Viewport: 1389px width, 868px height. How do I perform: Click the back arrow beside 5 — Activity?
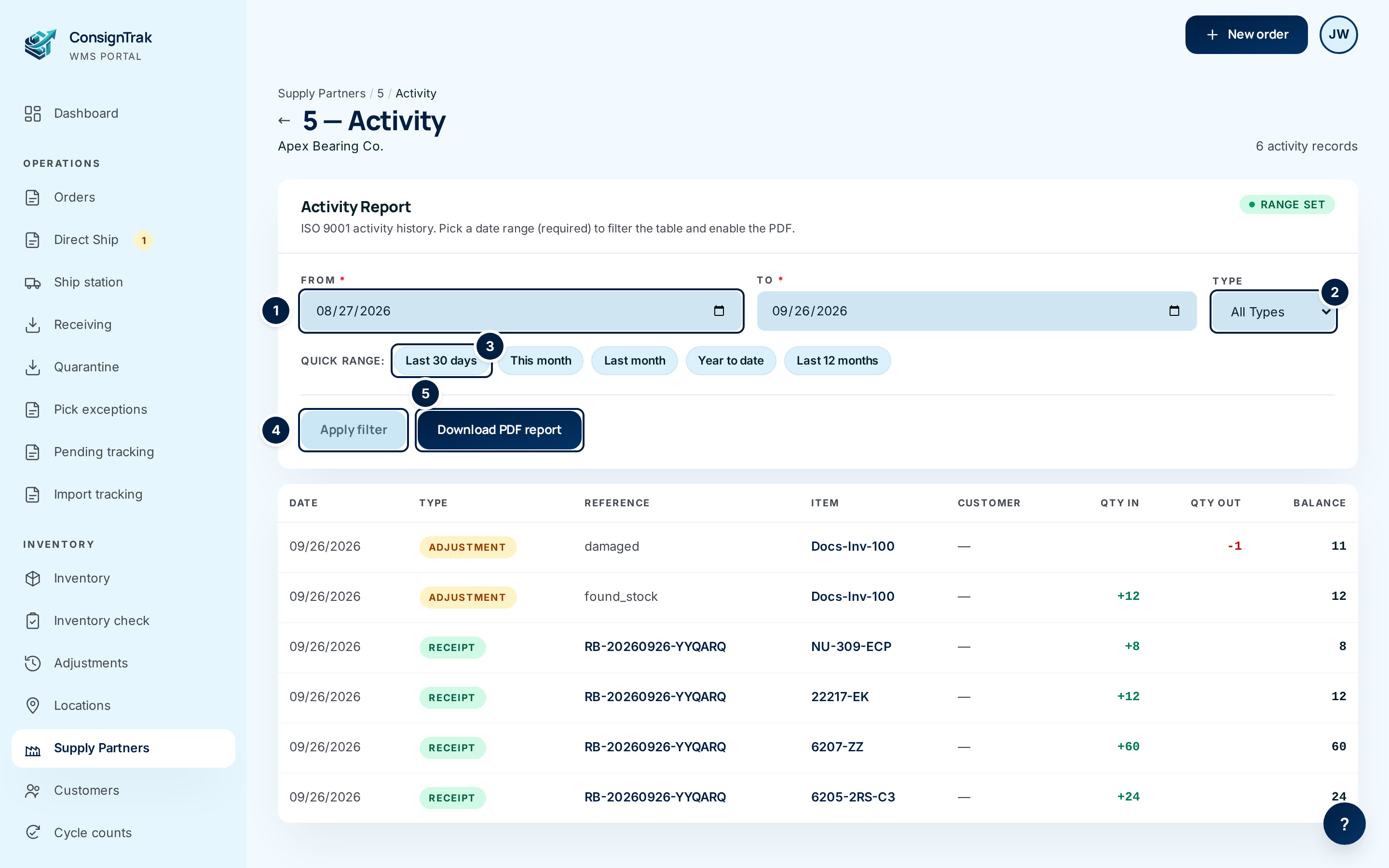(x=284, y=121)
